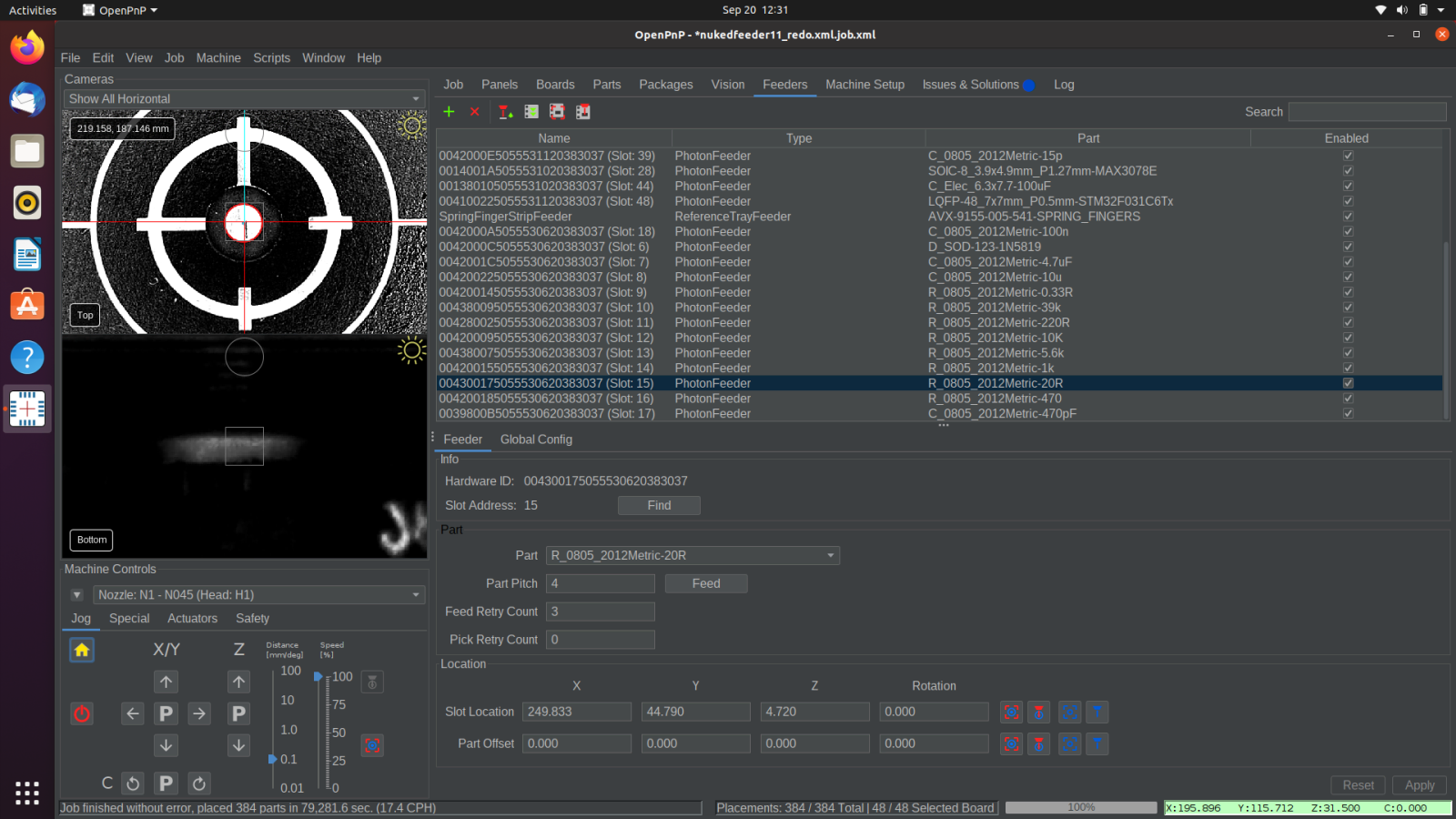
Task: Click the Feed button beside Part Pitch
Action: click(706, 583)
